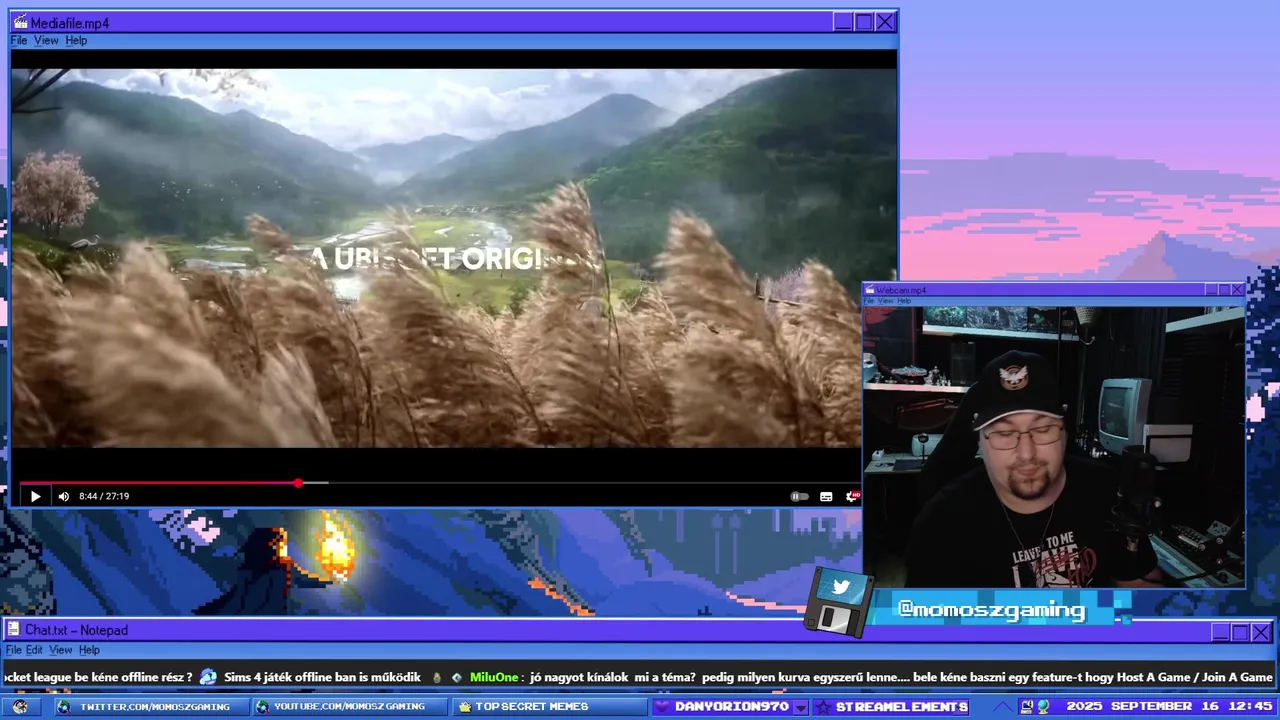The width and height of the screenshot is (1280, 720).
Task: Click the Mediafile.mp4 clapperboard title icon
Action: 20,22
